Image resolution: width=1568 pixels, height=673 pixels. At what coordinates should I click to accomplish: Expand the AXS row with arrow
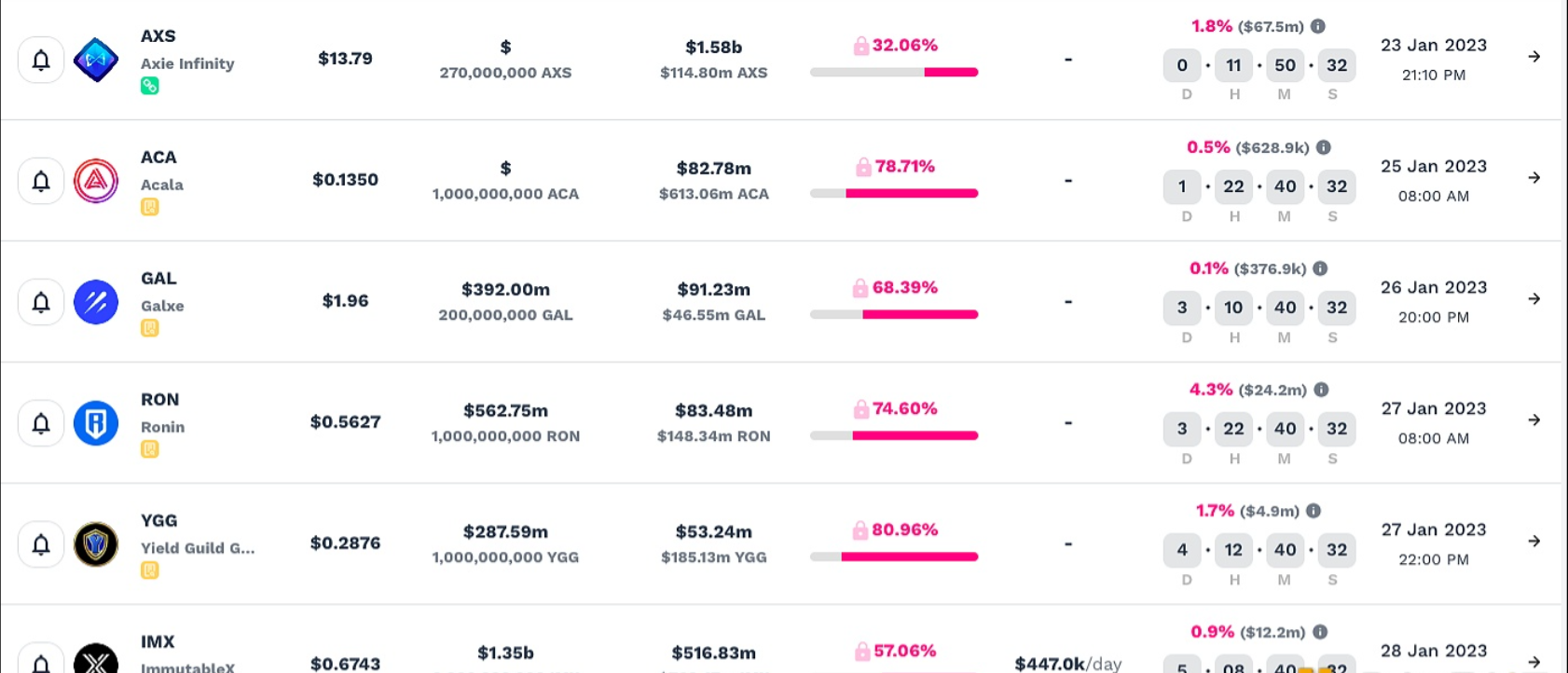point(1534,57)
